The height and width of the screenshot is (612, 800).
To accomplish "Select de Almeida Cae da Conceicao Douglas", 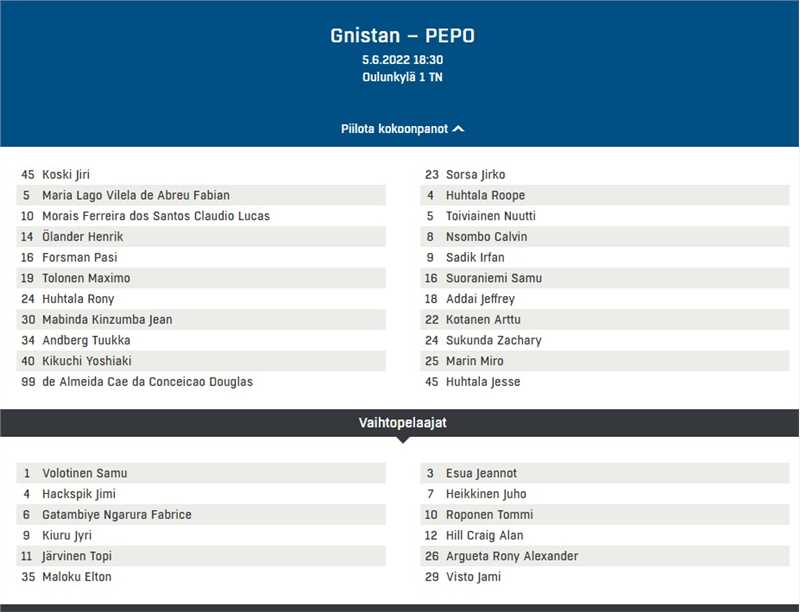I will tap(147, 382).
